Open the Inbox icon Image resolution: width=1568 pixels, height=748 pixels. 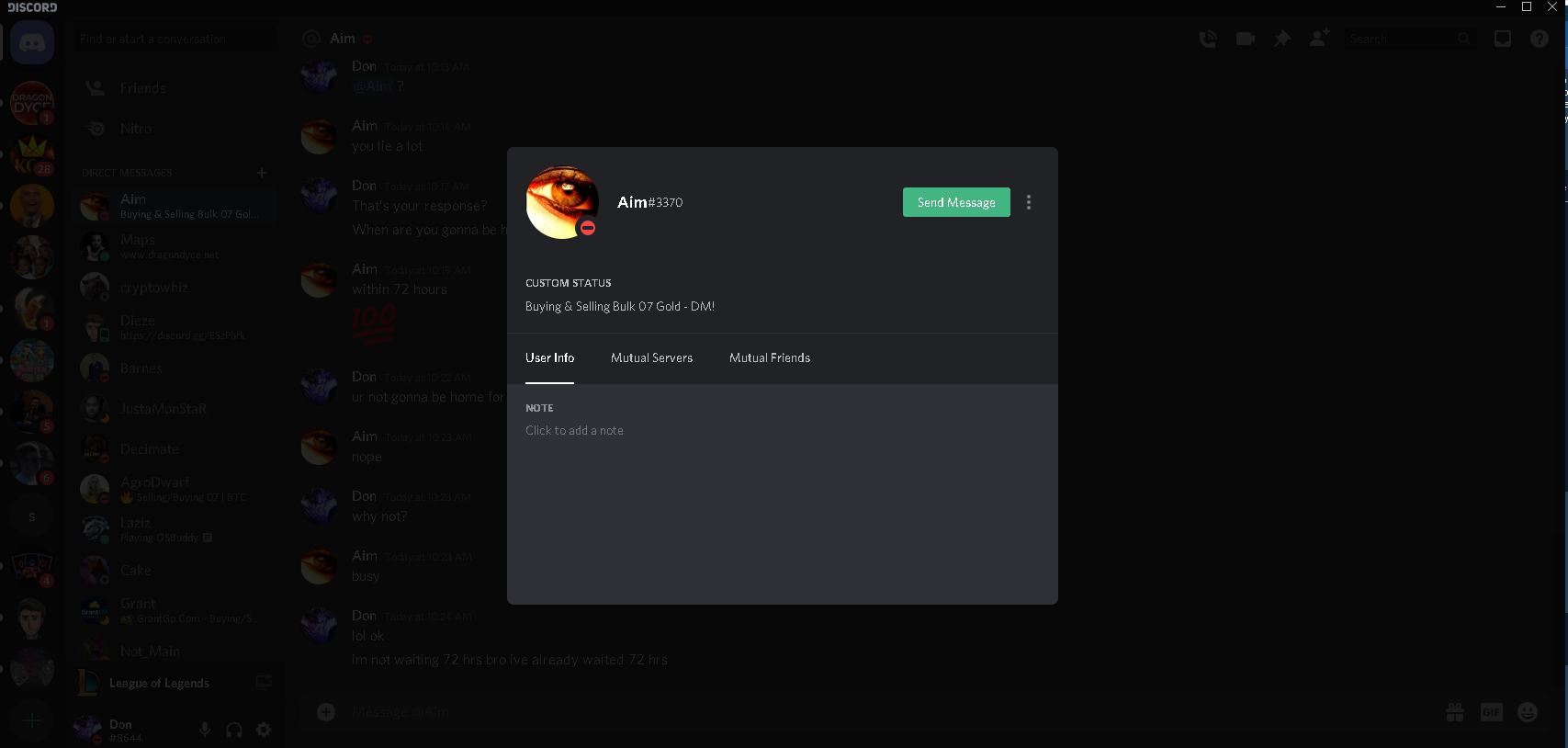pos(1503,39)
